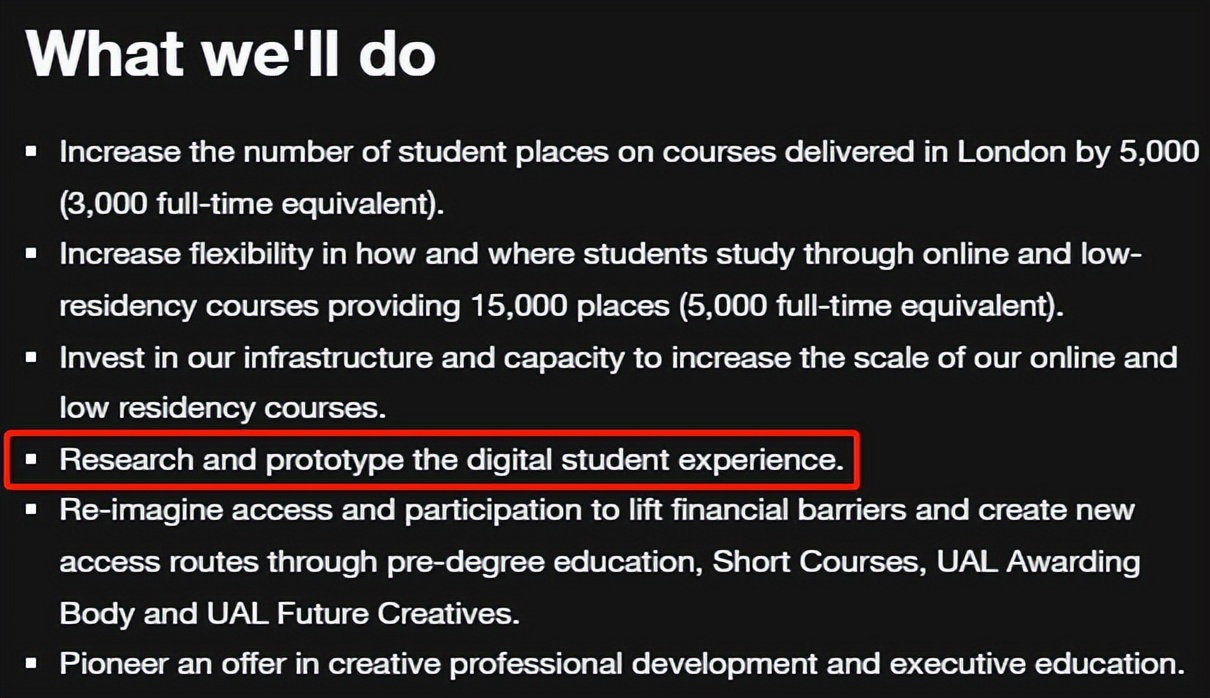The height and width of the screenshot is (698, 1210).
Task: Click the "What we'll do" heading
Action: [x=231, y=52]
